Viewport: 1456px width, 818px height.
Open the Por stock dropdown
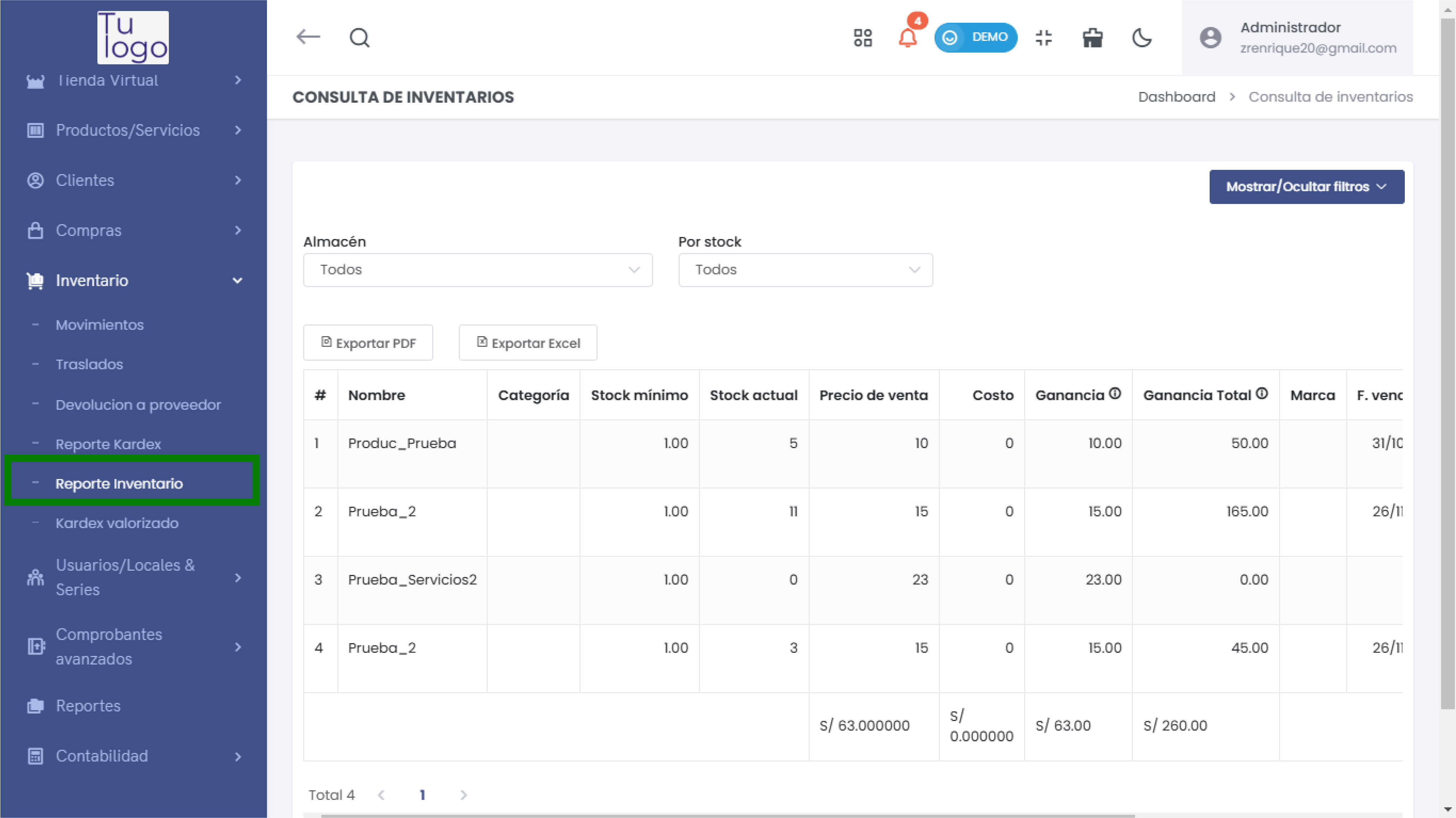[805, 270]
